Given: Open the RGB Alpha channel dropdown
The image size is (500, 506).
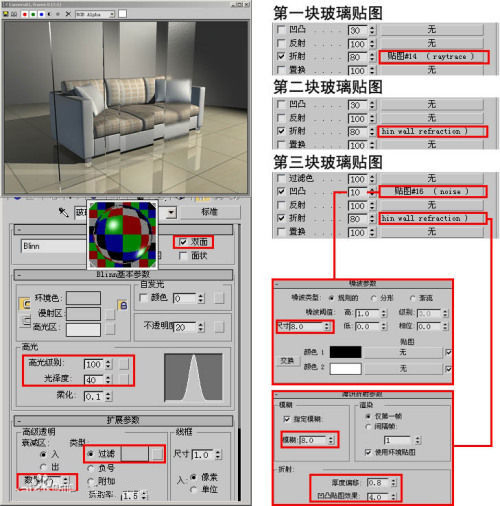Looking at the screenshot, I should (x=95, y=14).
